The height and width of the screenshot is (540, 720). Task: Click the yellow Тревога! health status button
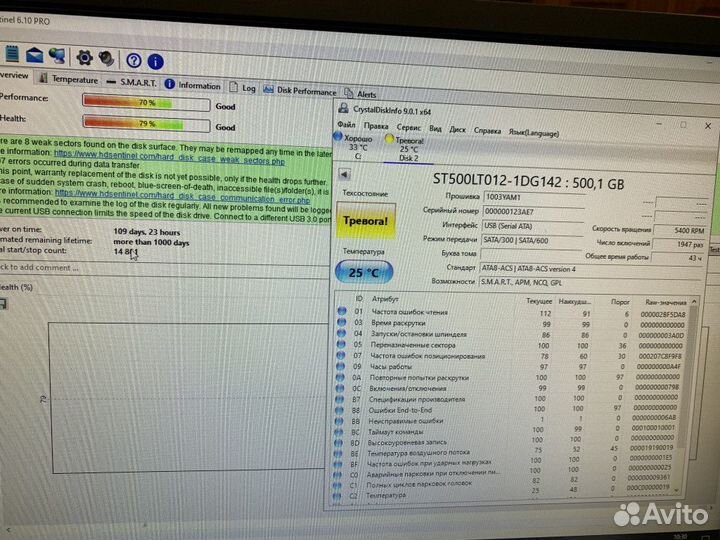[x=366, y=221]
